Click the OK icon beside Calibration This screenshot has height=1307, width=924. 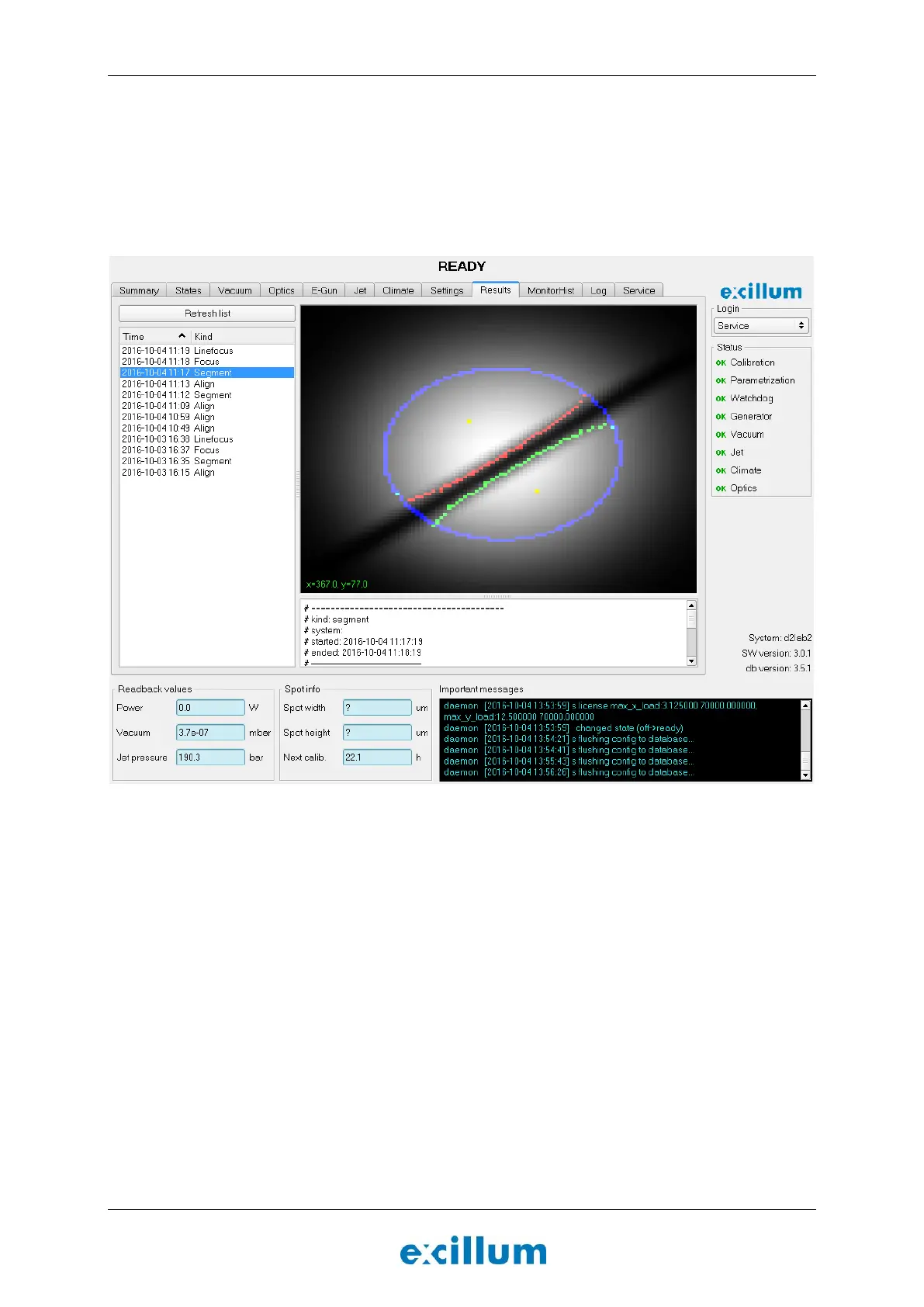721,362
